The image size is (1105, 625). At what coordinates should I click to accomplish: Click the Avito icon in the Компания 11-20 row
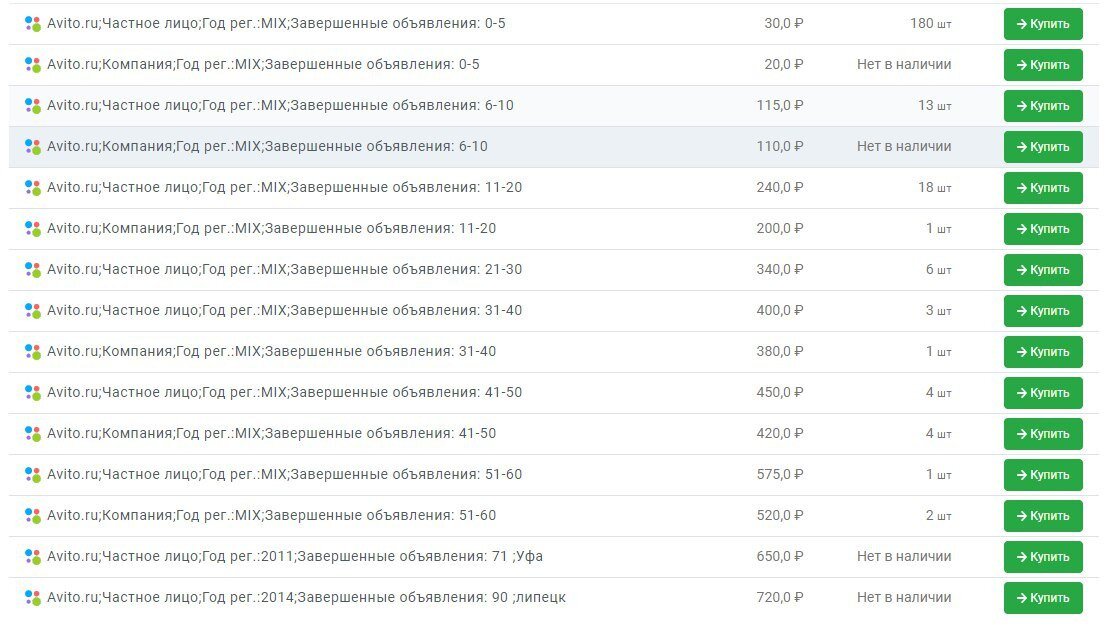pos(32,228)
